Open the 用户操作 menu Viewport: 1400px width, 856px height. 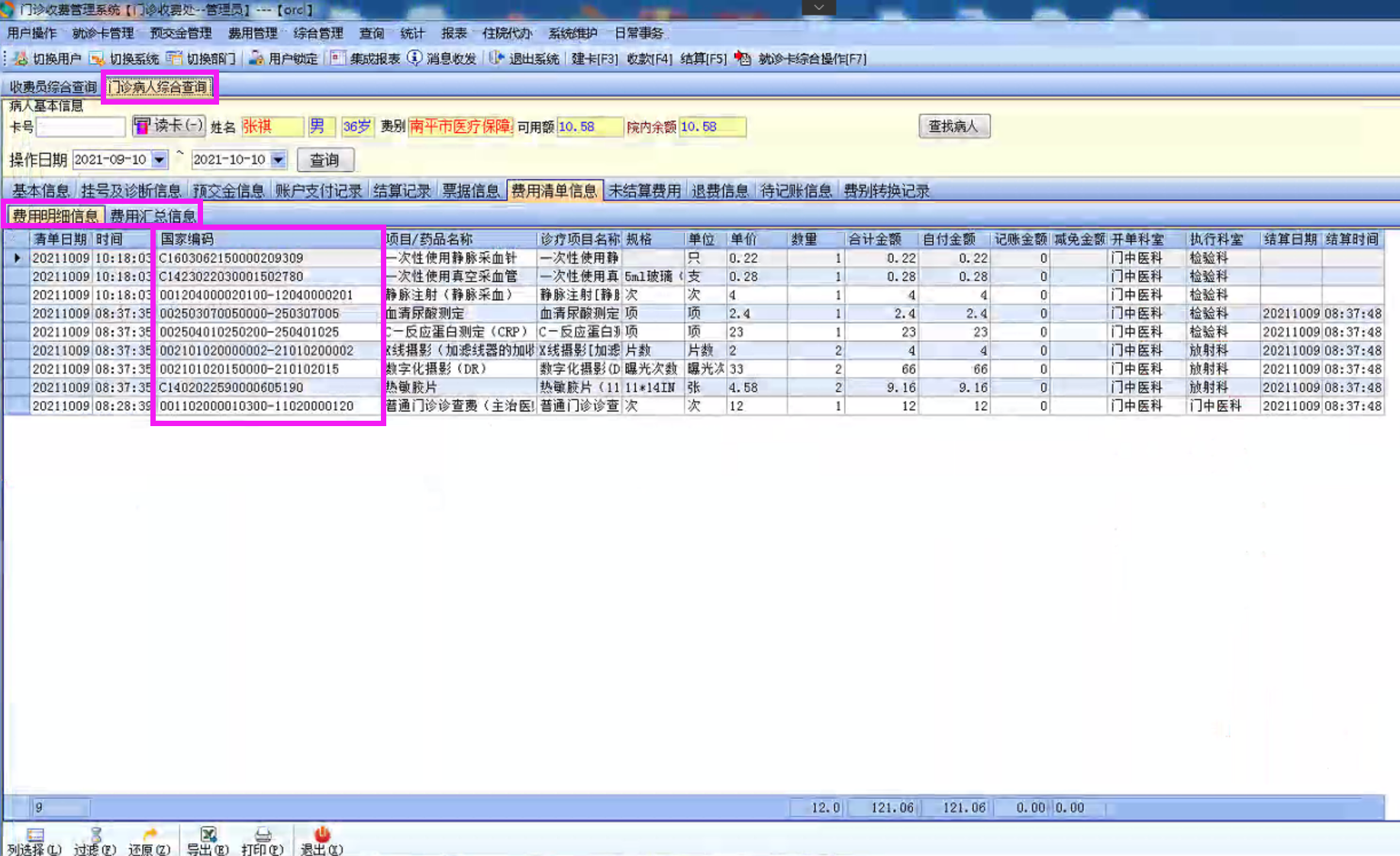click(x=32, y=33)
